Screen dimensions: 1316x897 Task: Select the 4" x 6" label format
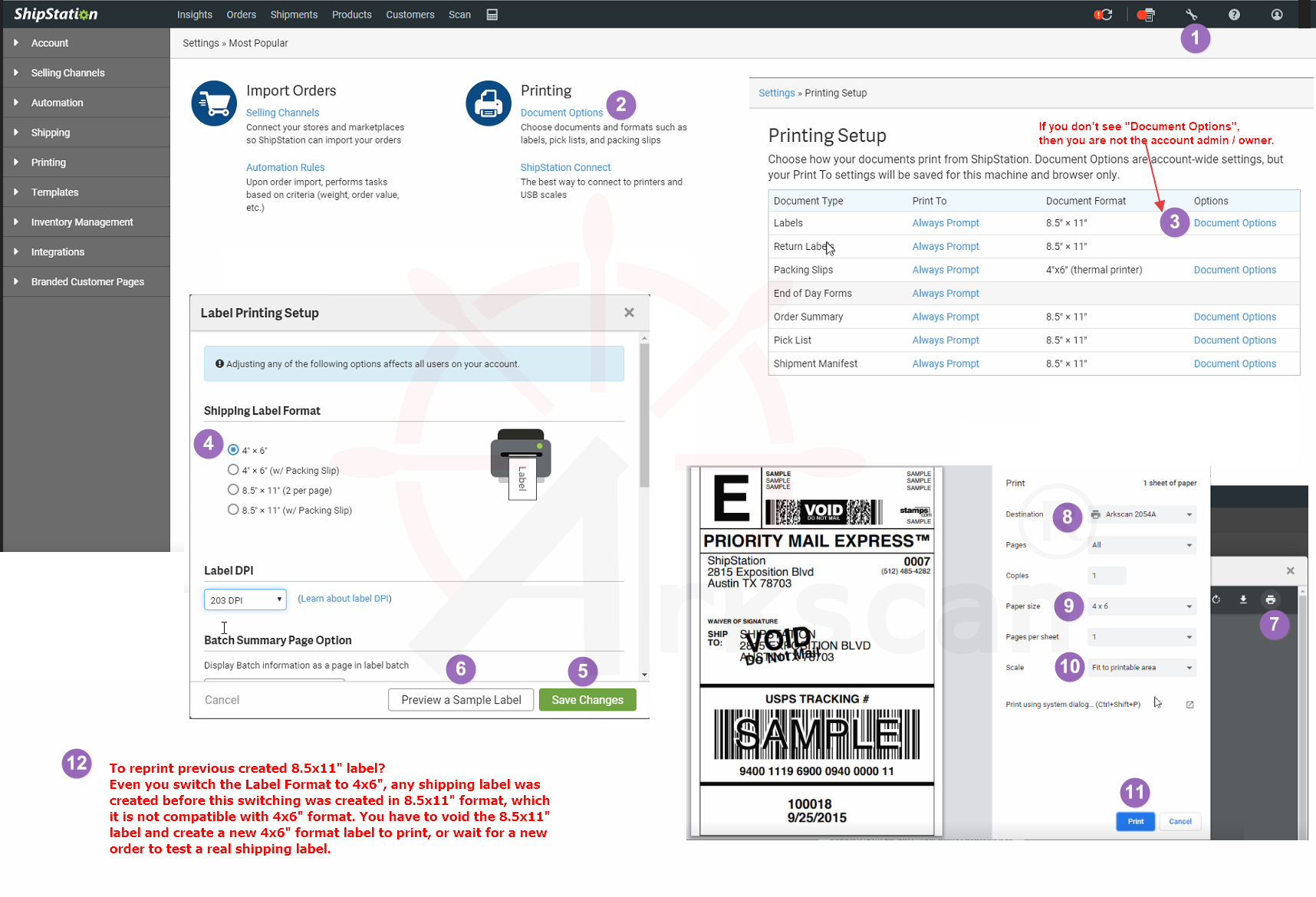point(233,450)
